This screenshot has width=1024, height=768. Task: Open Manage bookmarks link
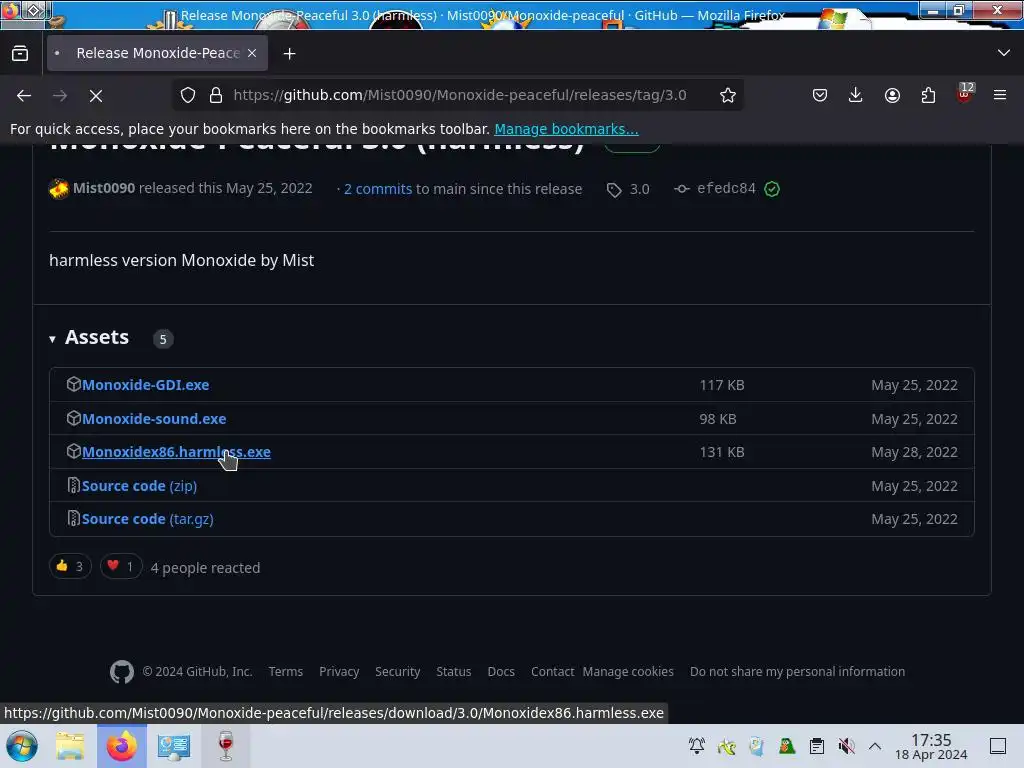tap(566, 129)
